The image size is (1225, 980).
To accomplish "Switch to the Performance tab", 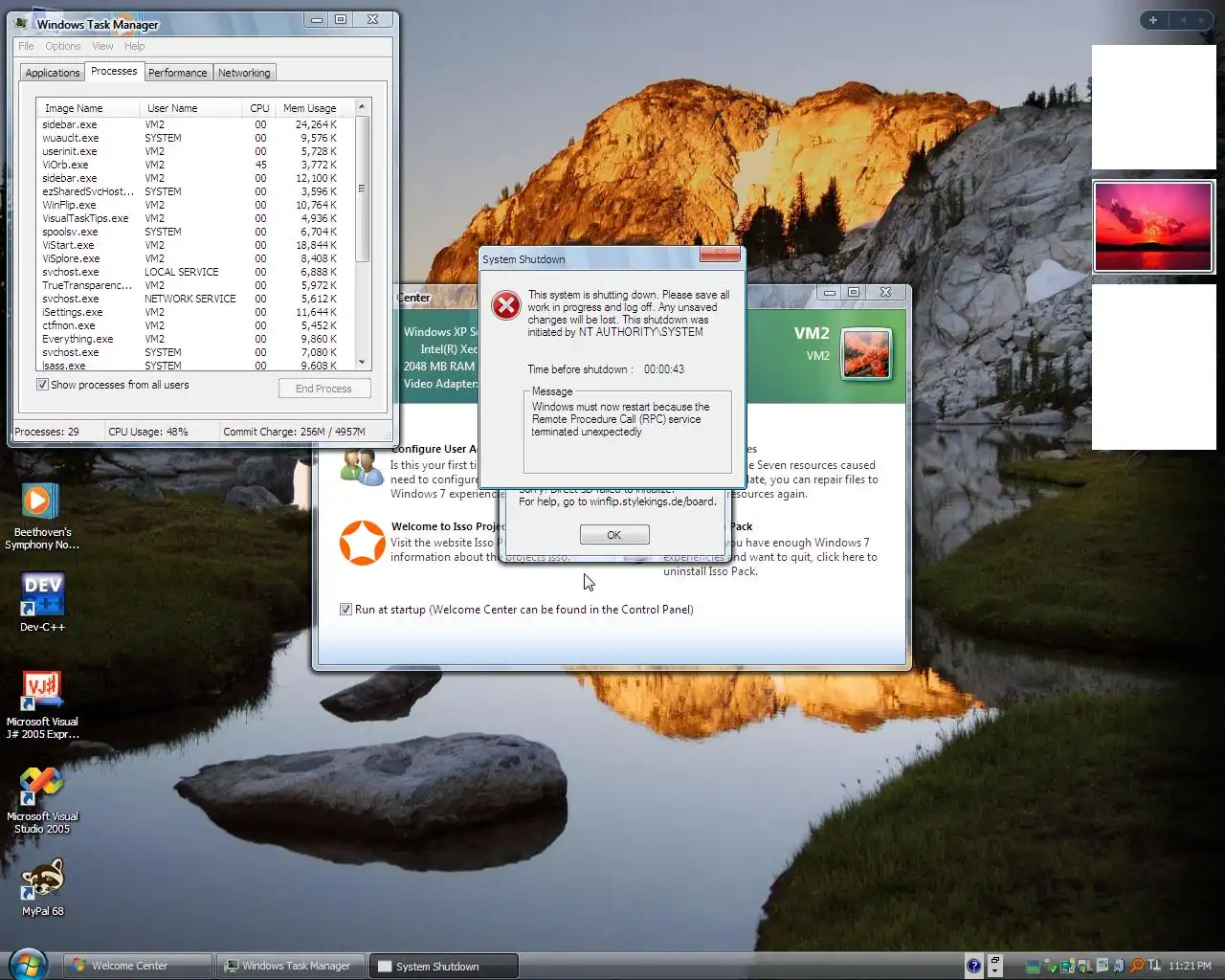I will click(x=178, y=73).
